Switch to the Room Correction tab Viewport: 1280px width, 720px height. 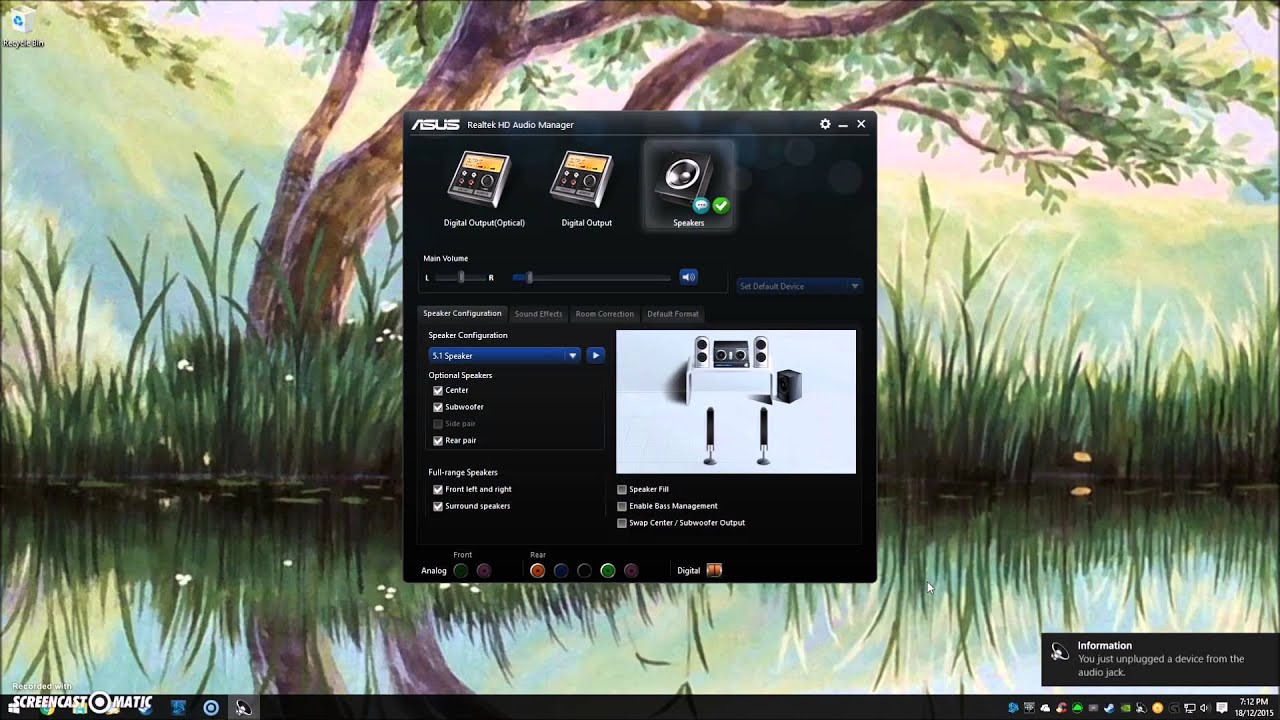point(604,314)
